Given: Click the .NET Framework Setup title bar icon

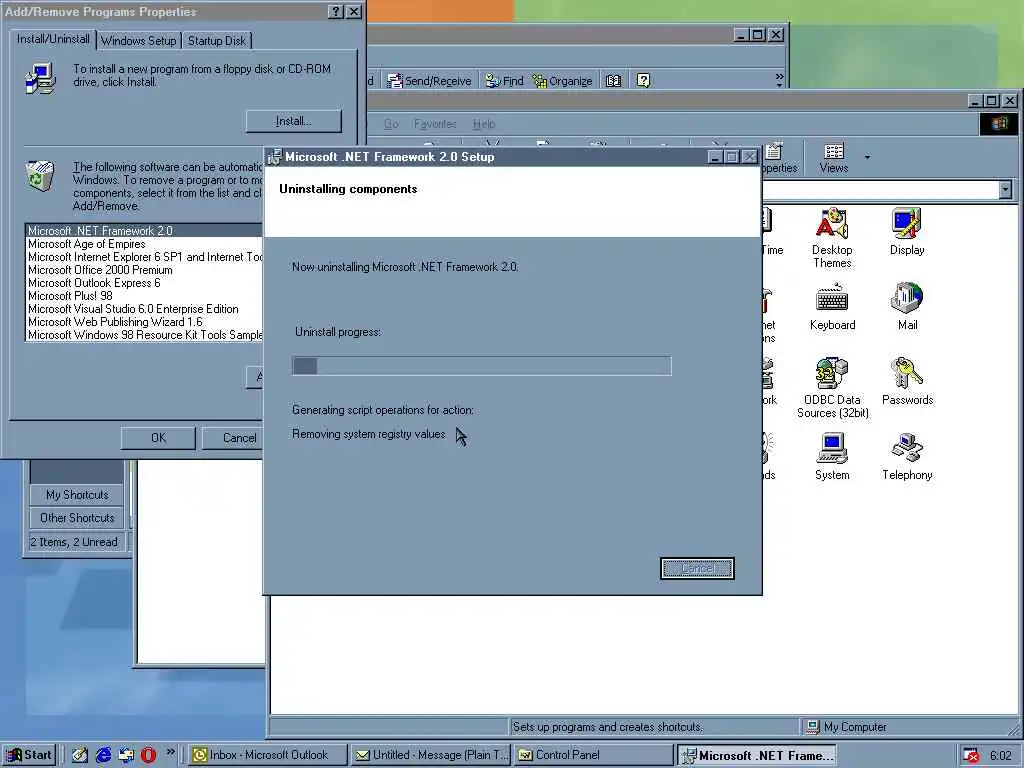Looking at the screenshot, I should [x=275, y=157].
